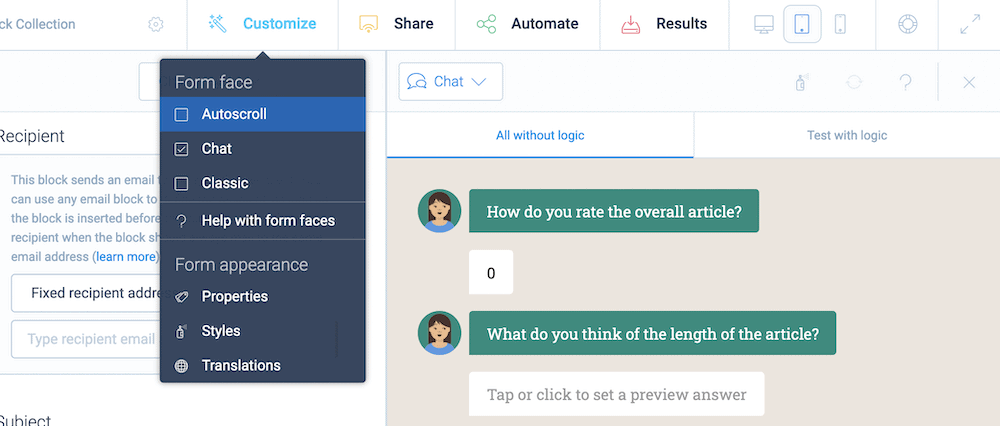The width and height of the screenshot is (1000, 426).
Task: Click the Properties tag icon
Action: (182, 297)
